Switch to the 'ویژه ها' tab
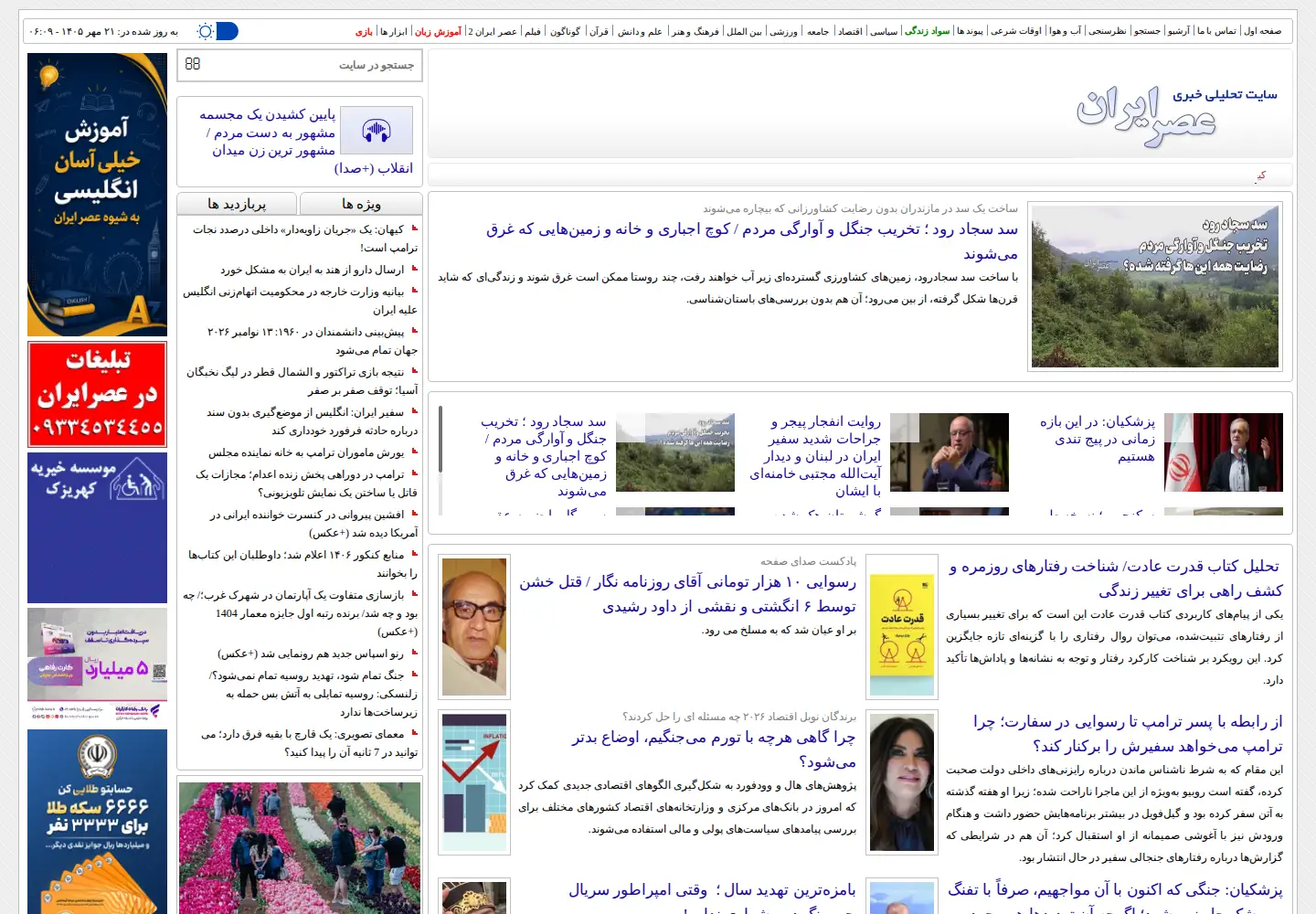Image resolution: width=1316 pixels, height=914 pixels. coord(361,204)
